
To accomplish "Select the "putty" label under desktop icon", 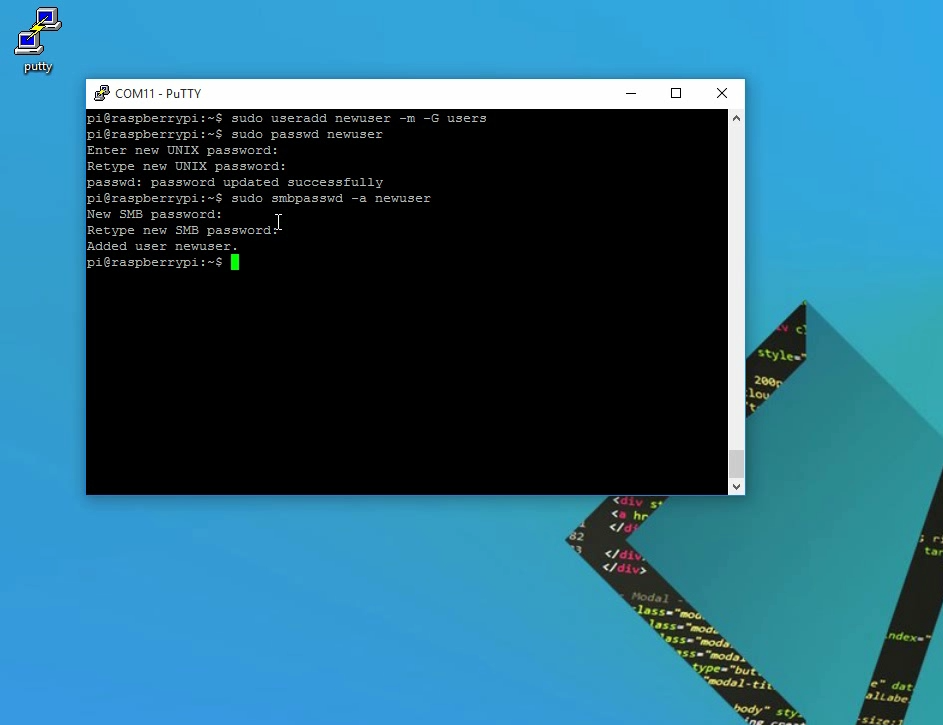I will coord(38,67).
